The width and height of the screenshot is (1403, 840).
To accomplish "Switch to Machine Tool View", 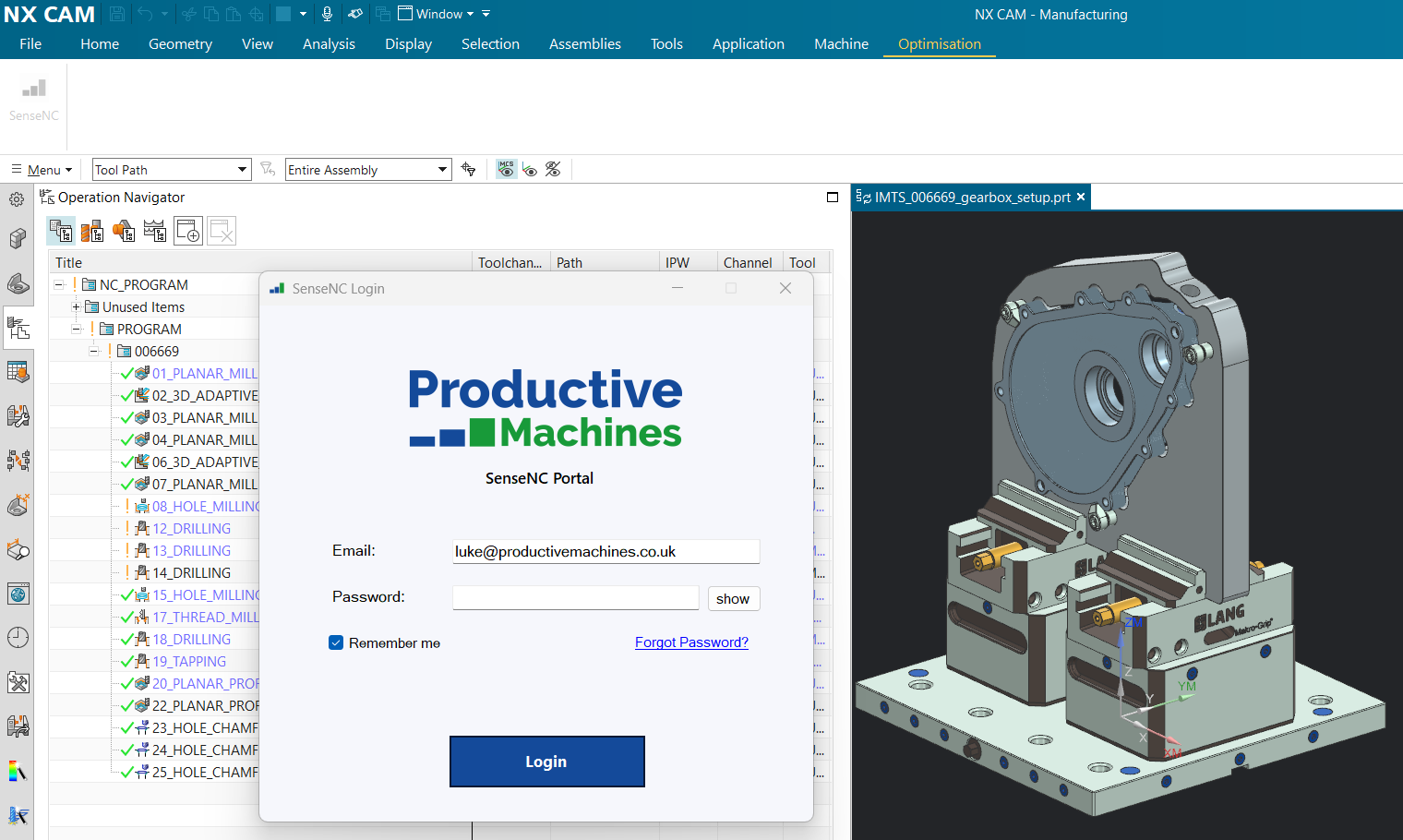I will pyautogui.click(x=92, y=231).
